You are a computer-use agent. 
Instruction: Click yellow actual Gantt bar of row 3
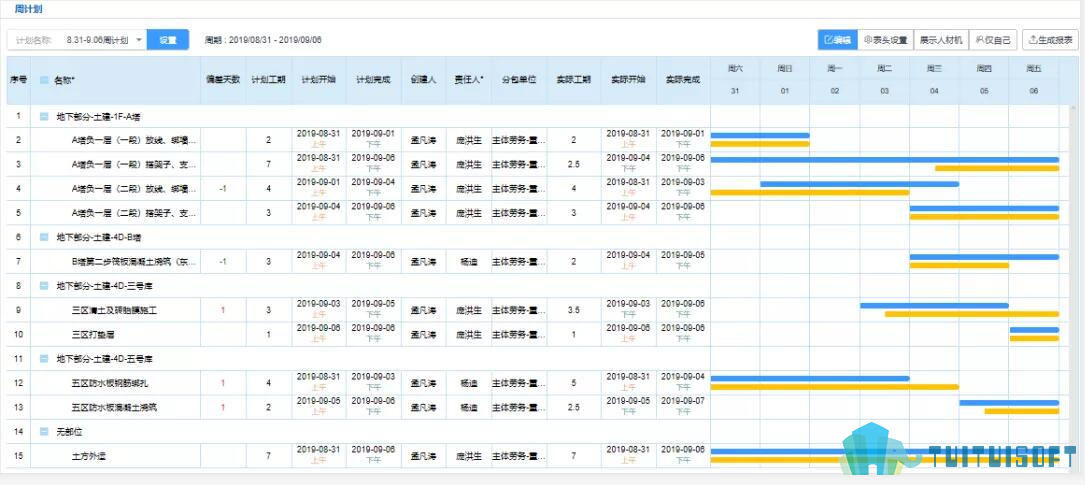pyautogui.click(x=997, y=168)
